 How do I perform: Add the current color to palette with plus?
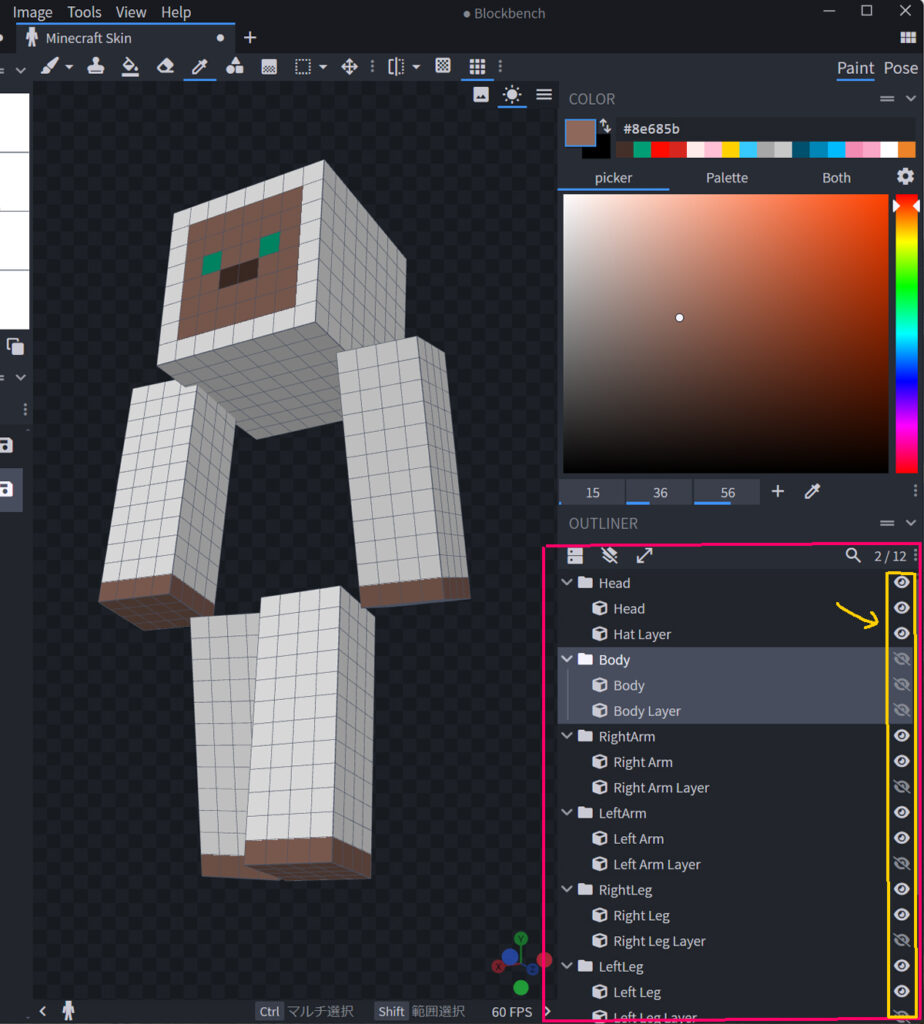coord(778,491)
